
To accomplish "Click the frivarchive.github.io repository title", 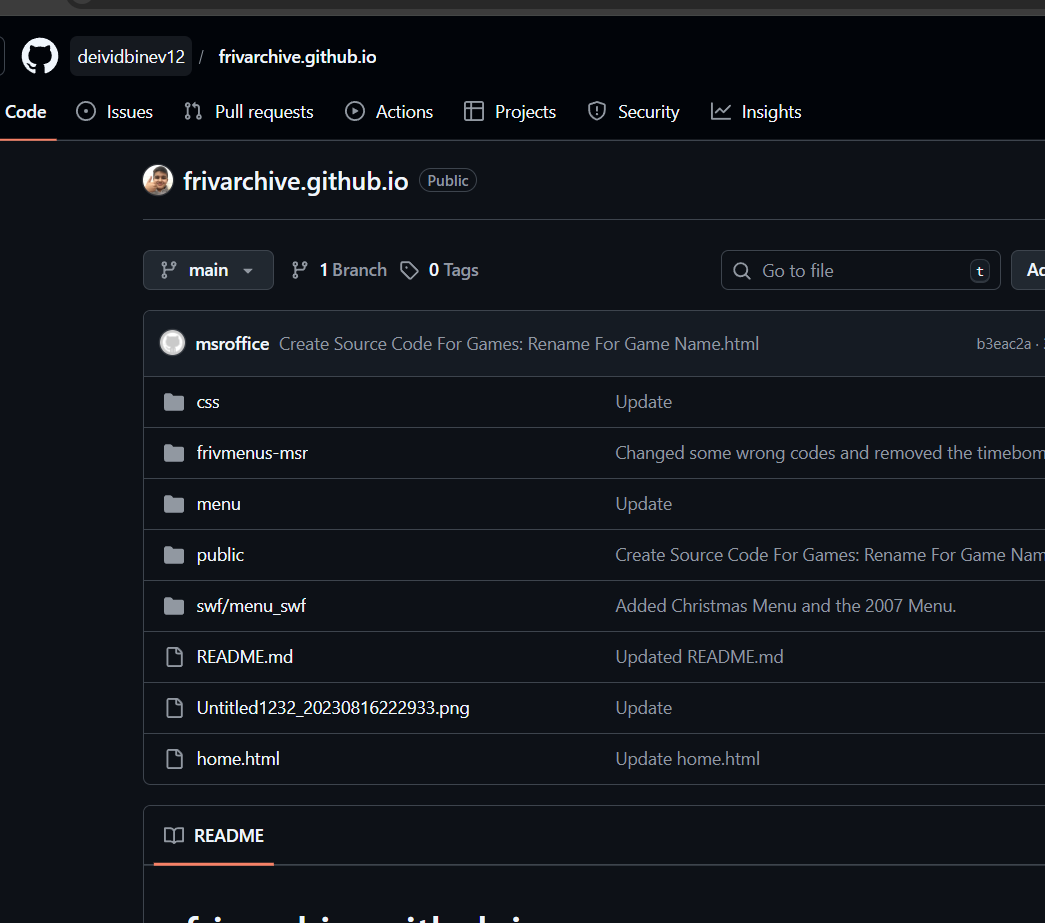I will (296, 181).
